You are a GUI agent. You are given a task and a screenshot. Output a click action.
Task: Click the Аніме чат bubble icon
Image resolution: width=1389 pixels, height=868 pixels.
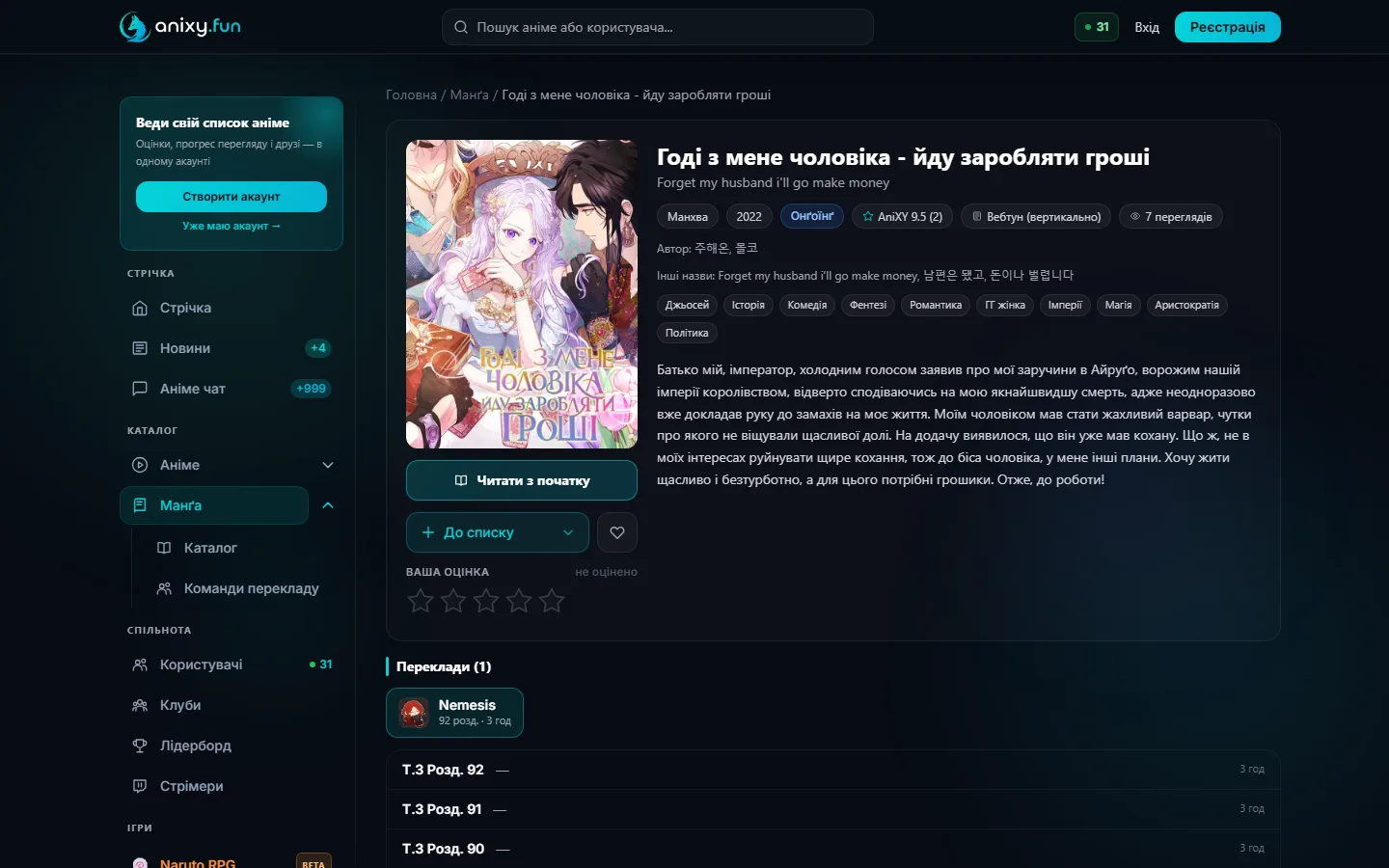pos(140,389)
